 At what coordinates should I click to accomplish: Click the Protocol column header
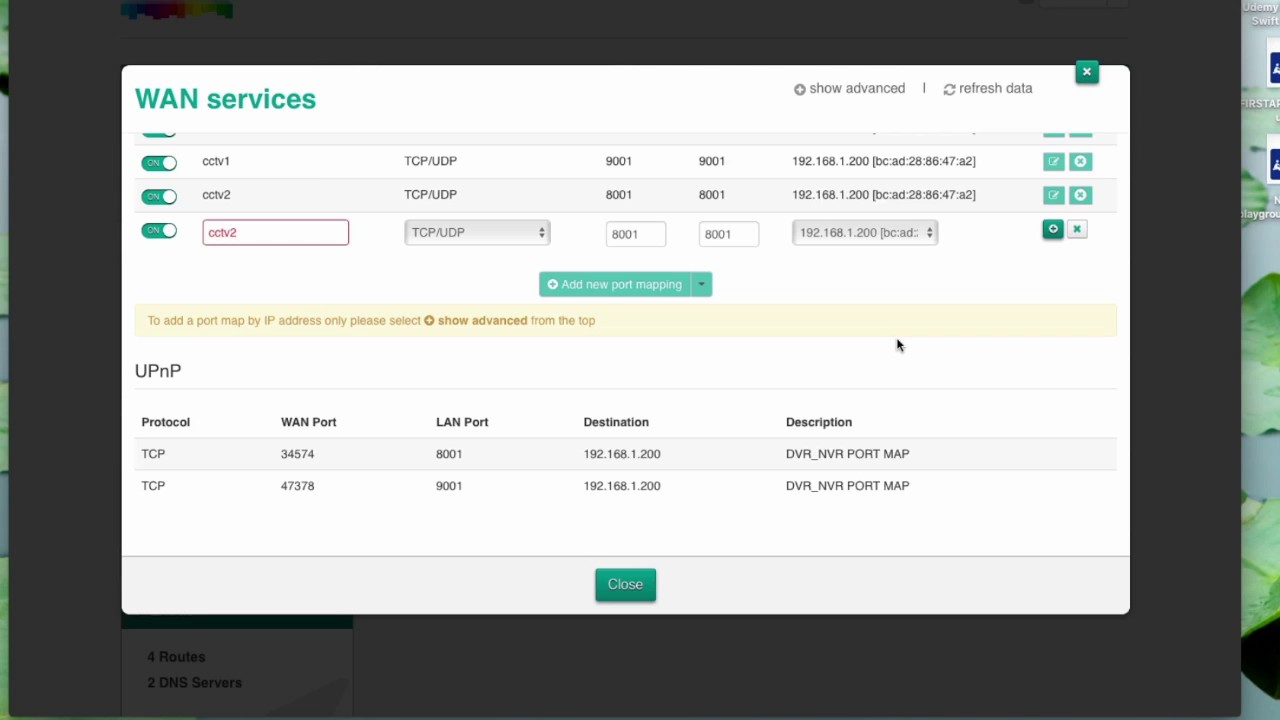(165, 422)
